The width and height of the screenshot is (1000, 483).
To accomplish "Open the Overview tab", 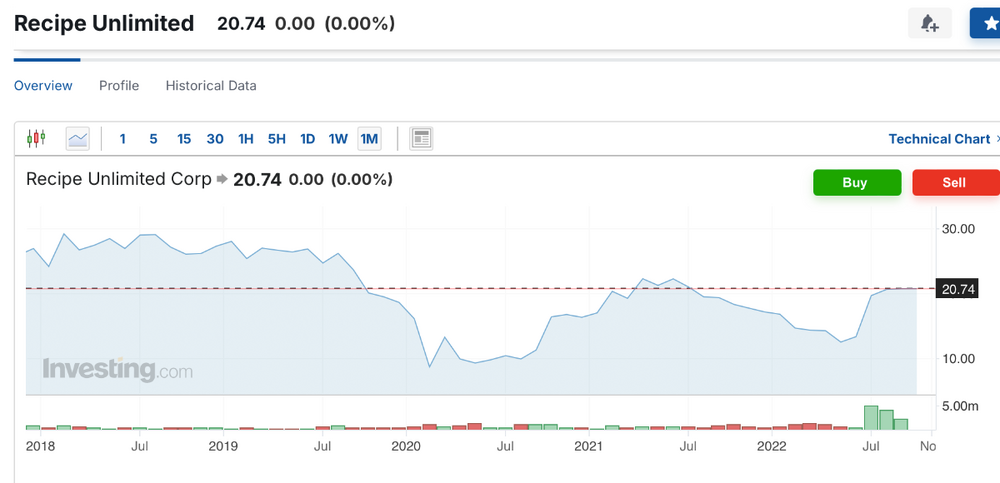I will click(43, 85).
